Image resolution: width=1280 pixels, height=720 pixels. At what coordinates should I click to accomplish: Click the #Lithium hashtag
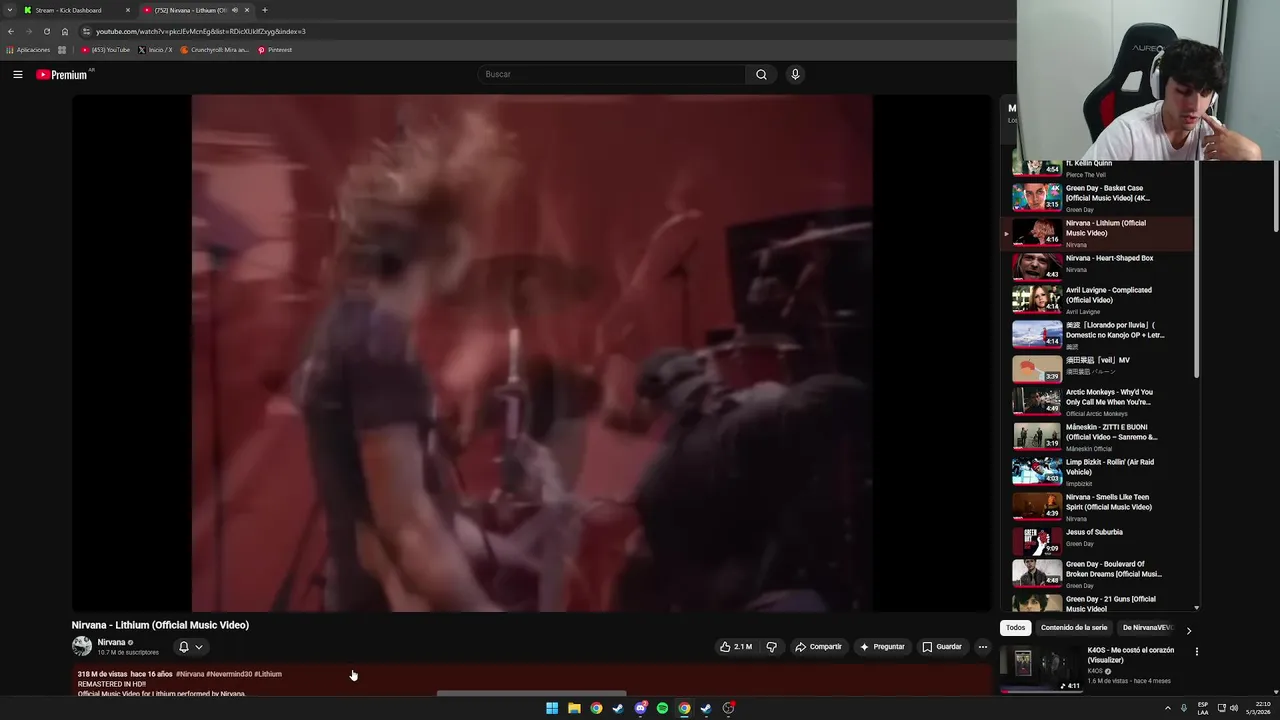coord(268,674)
